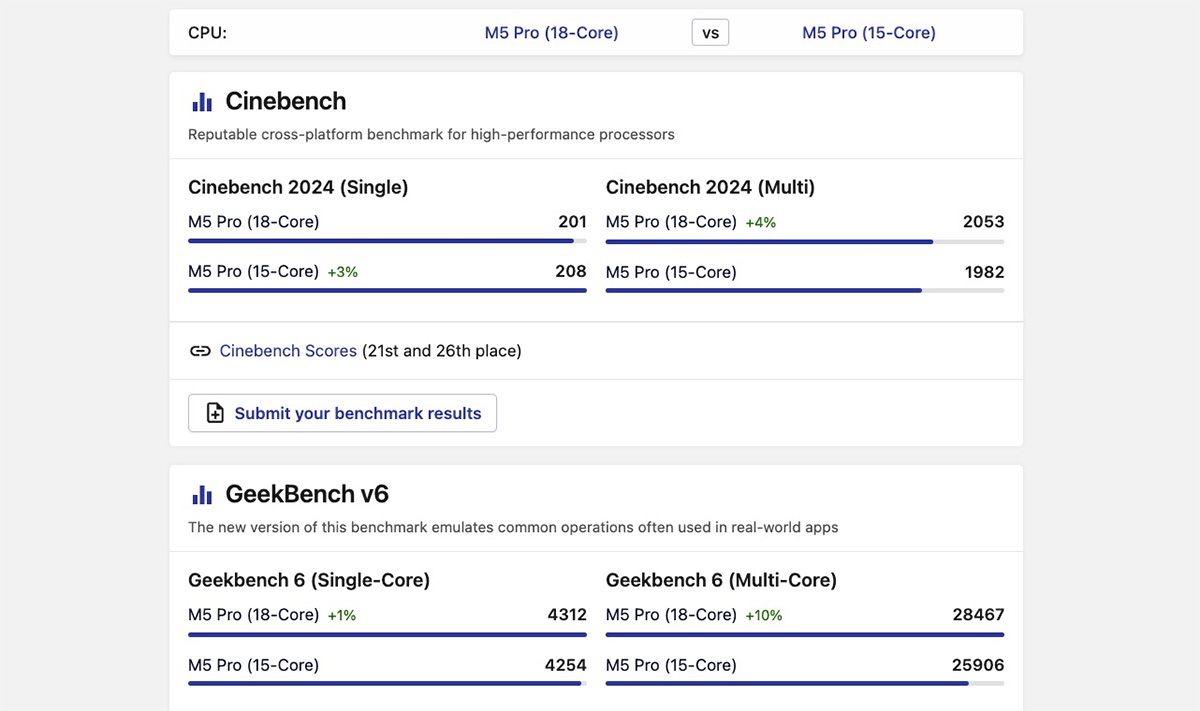Select the Geekbench 6 (Multi-Core) heading

[721, 580]
